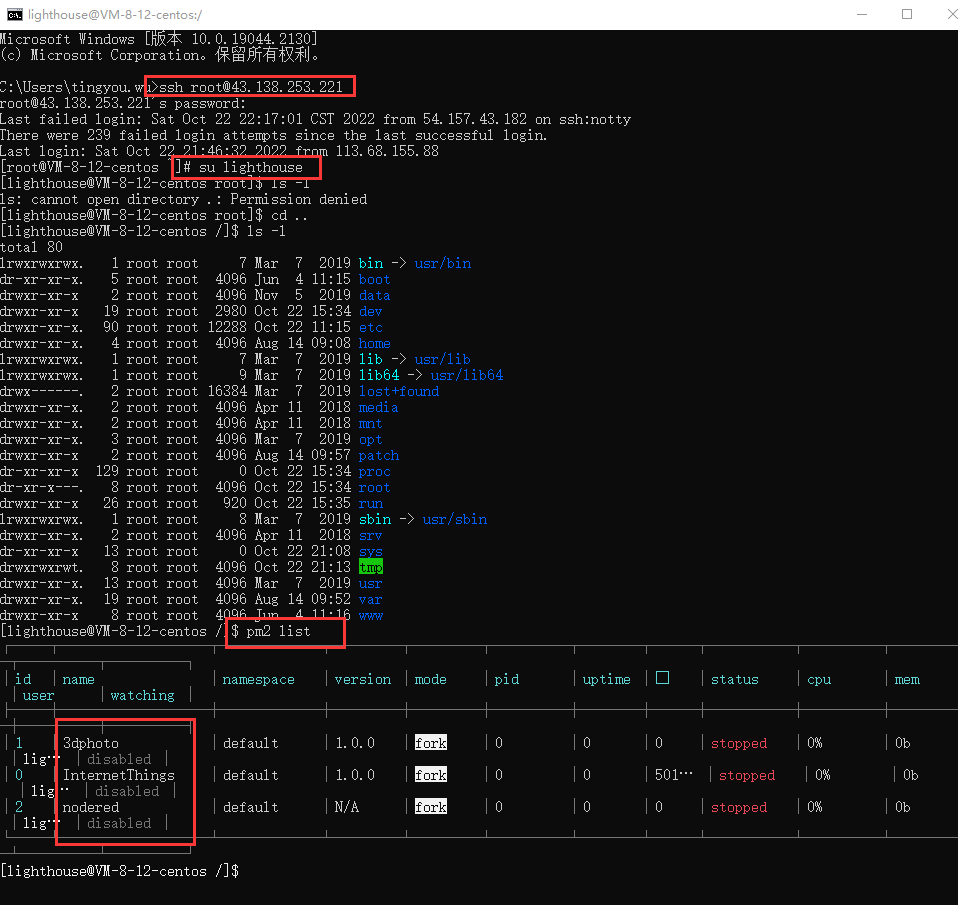Click the 'mnt' directory name
This screenshot has width=958, height=905.
coord(370,423)
